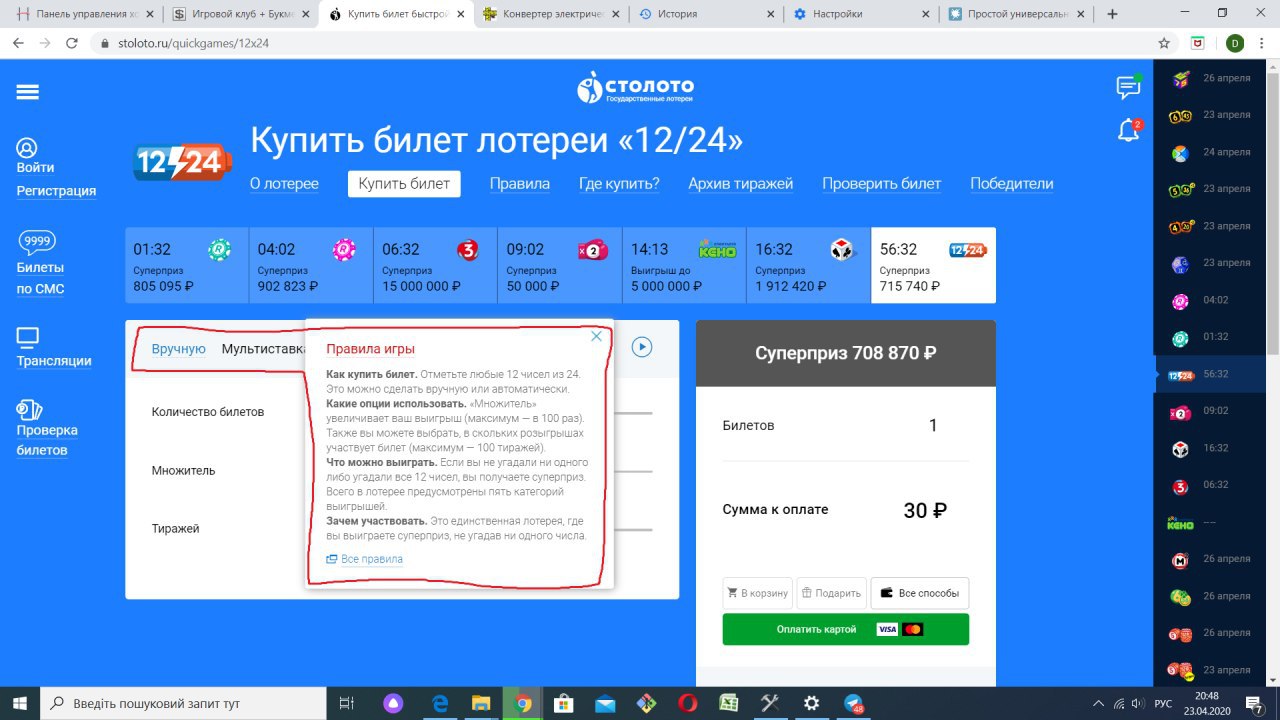1280x720 pixels.
Task: Select the 16:32 lottery card 1 912 420 ₽
Action: pyautogui.click(x=808, y=265)
